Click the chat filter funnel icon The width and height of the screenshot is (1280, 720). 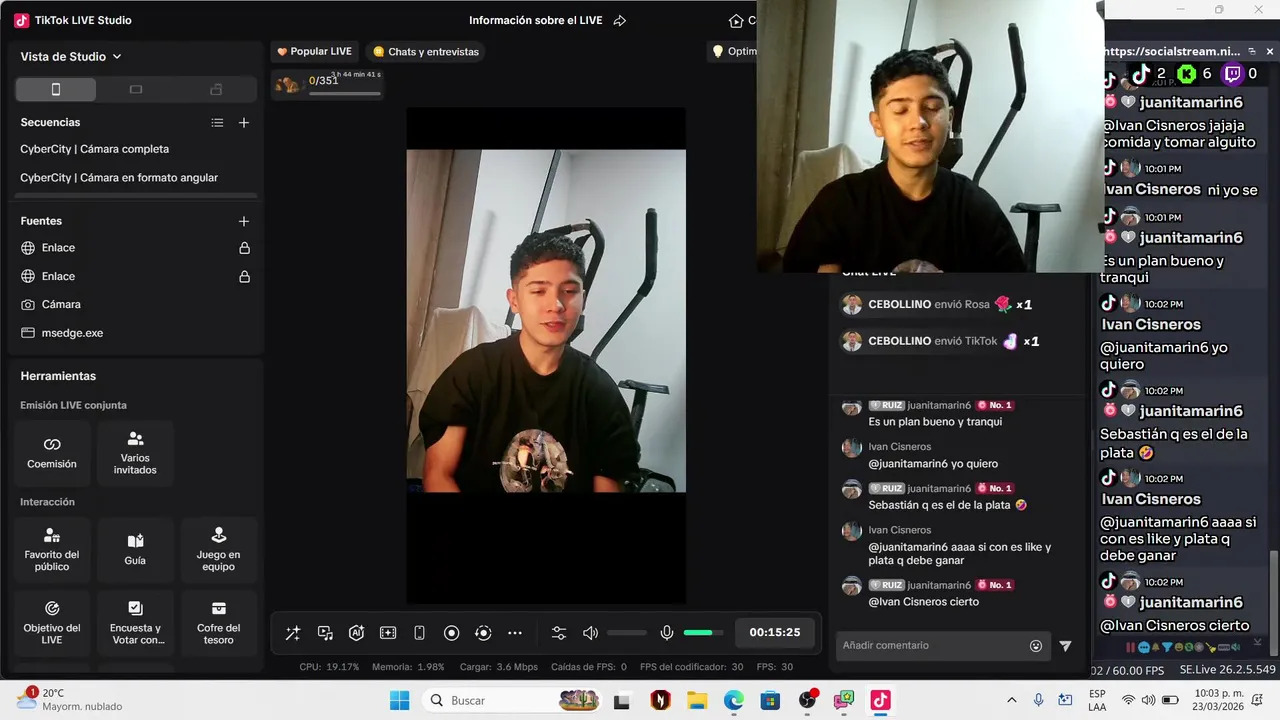pos(1065,646)
